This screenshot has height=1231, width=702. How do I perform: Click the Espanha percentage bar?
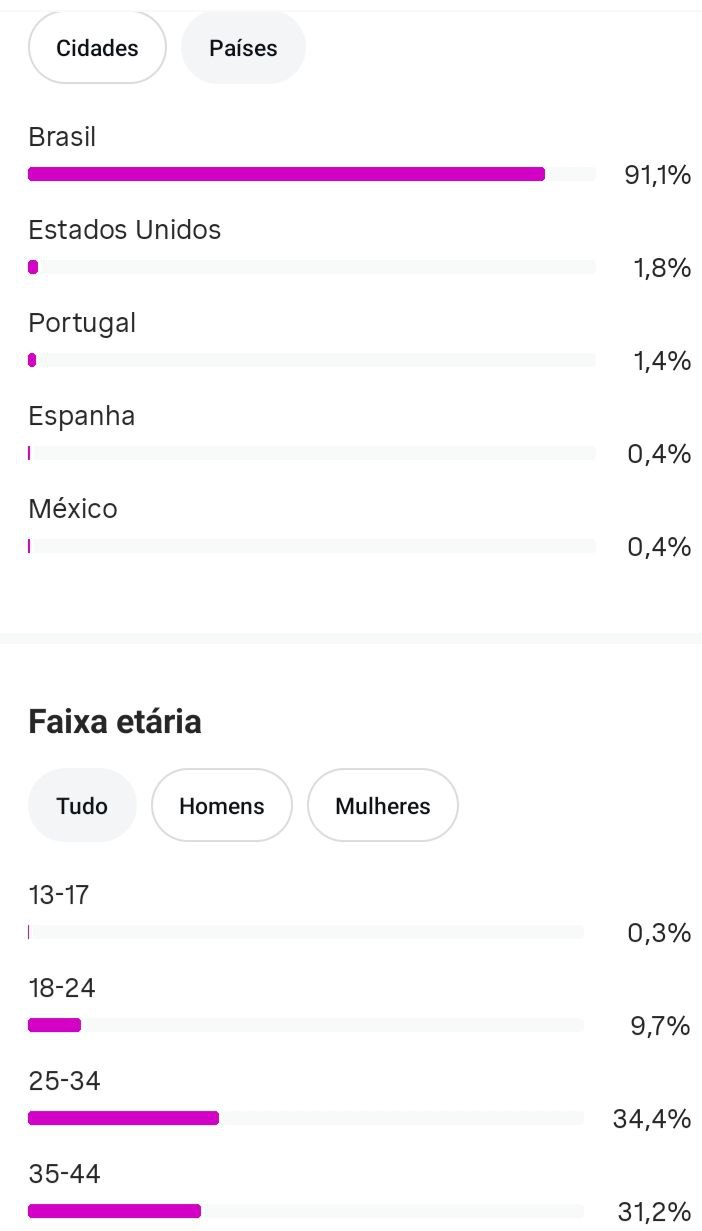click(312, 453)
